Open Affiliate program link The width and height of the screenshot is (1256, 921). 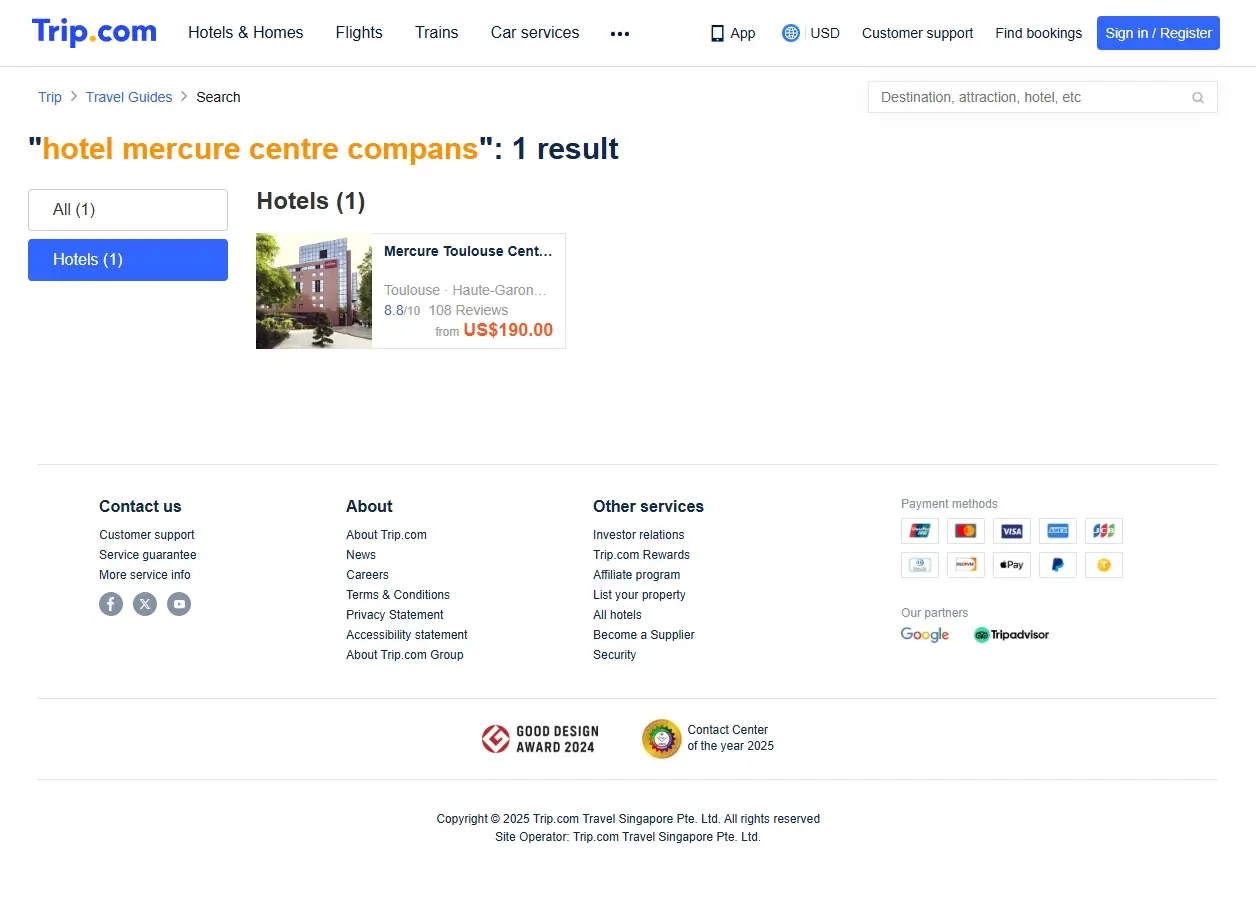[x=637, y=575]
